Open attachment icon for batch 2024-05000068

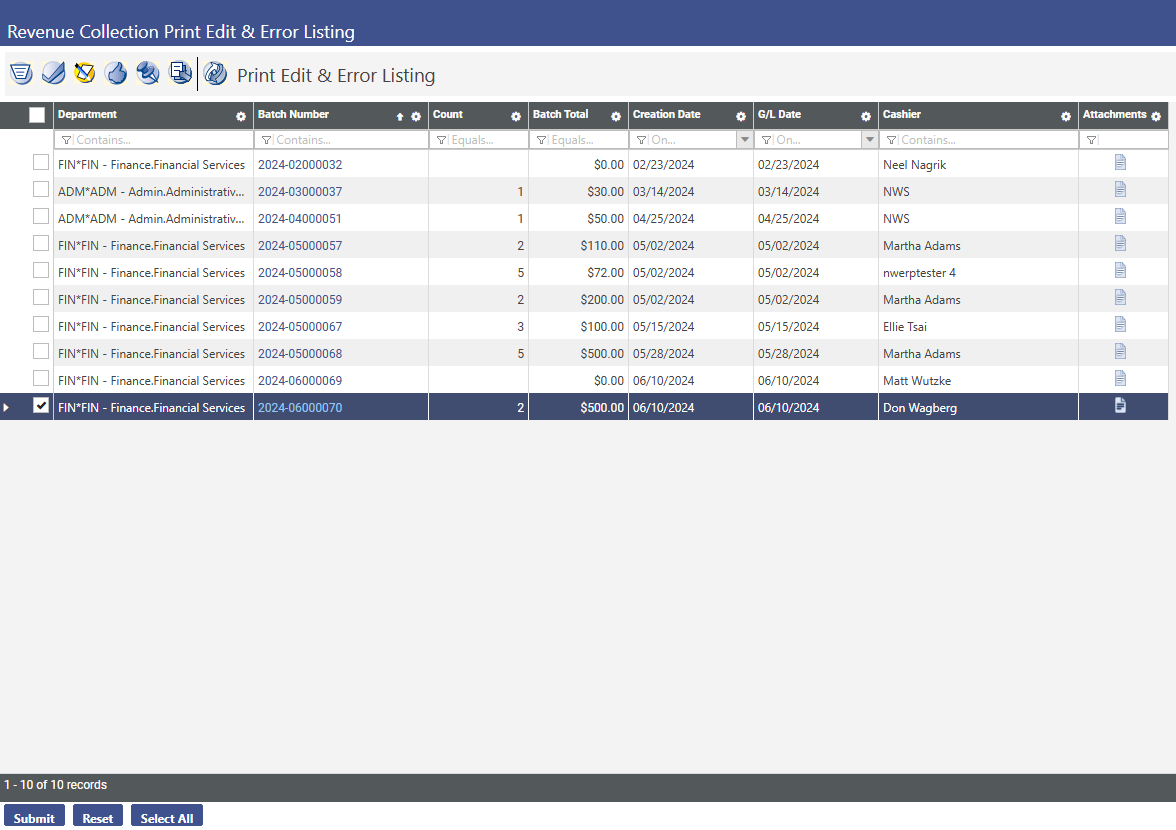click(1120, 351)
